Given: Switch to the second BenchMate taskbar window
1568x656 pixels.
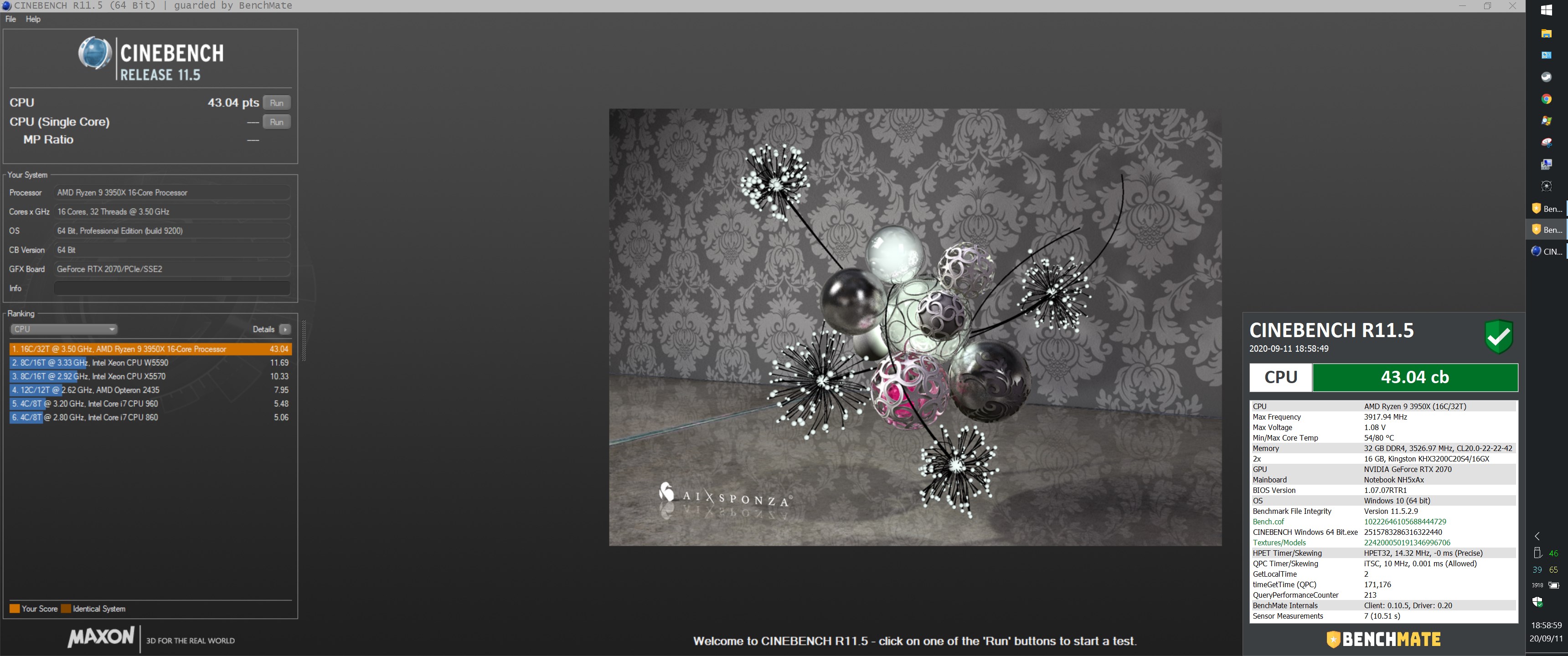Looking at the screenshot, I should tap(1547, 230).
